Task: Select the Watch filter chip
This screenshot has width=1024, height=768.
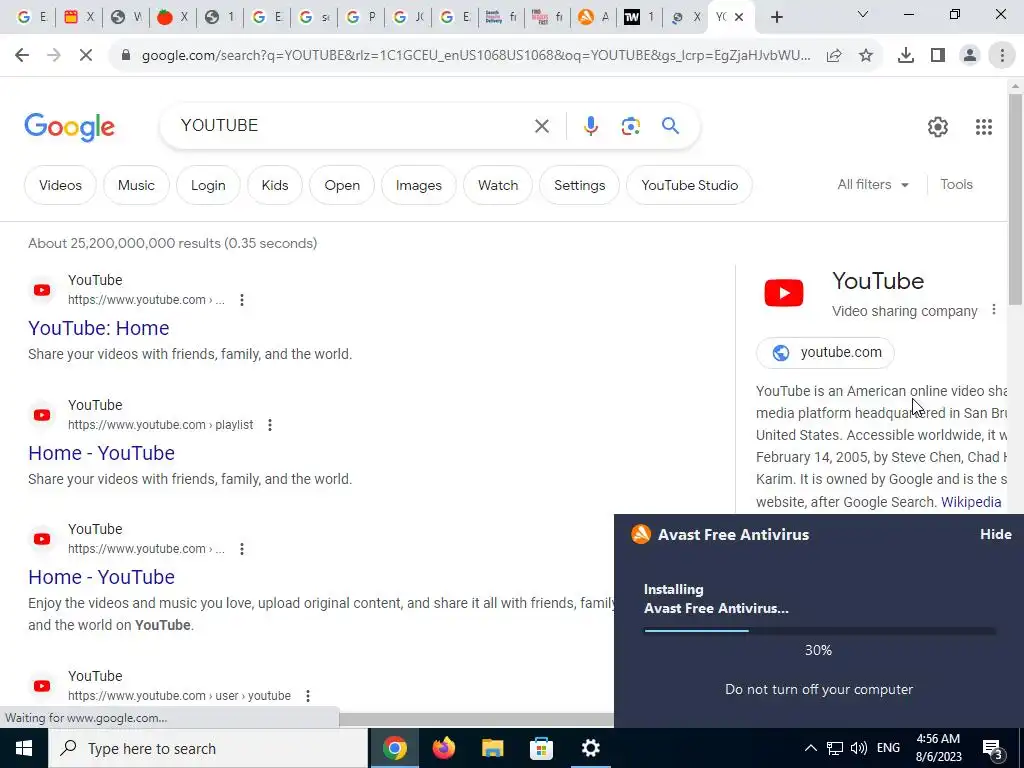Action: pos(498,185)
